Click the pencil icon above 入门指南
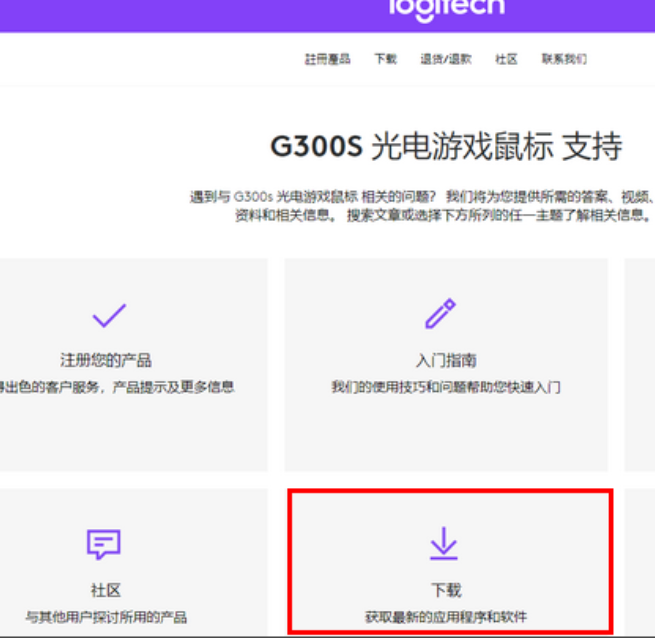Screen dimensions: 655x640 coord(440,315)
